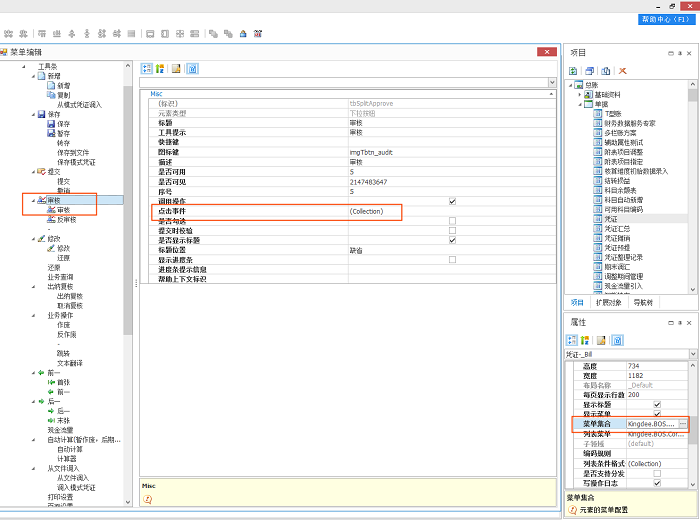Switch to the 扩展对象 tab
Image resolution: width=700 pixels, height=522 pixels.
[611, 301]
